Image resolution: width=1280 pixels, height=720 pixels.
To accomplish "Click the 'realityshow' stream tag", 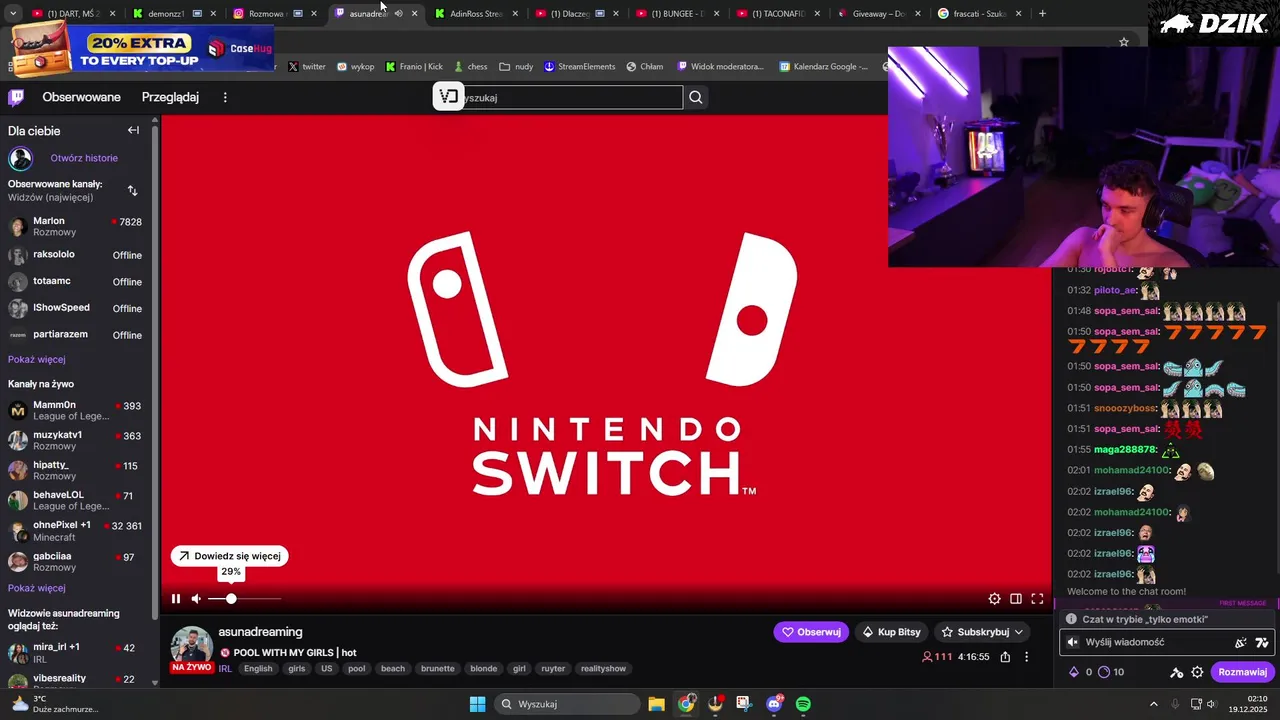I will (603, 669).
